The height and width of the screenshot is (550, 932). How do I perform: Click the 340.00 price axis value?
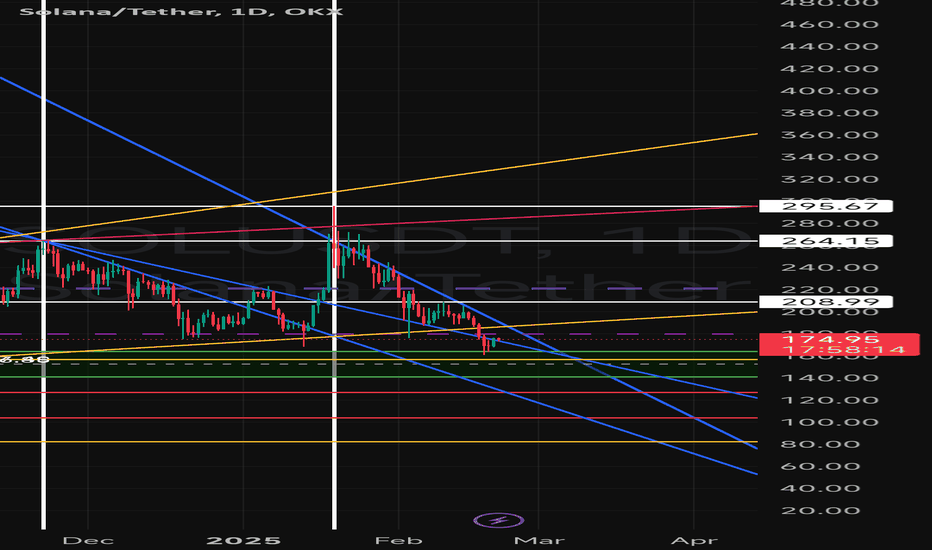[829, 156]
